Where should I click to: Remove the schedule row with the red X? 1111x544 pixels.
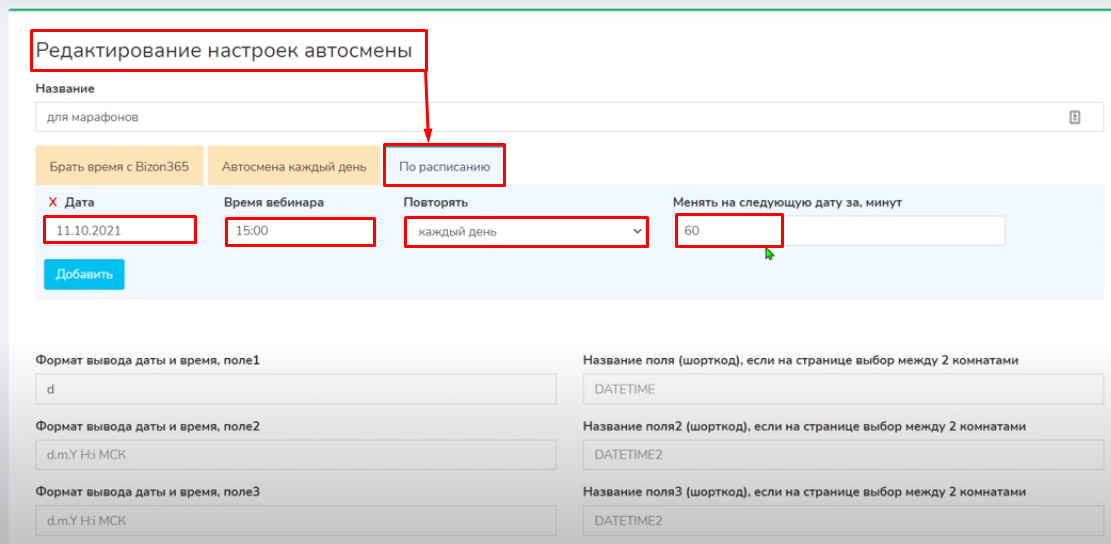click(x=53, y=203)
